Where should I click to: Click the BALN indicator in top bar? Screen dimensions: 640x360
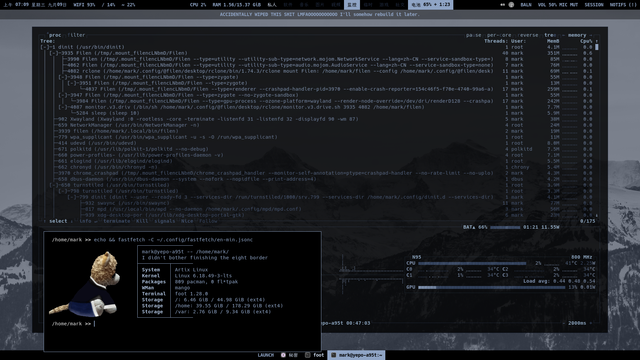(526, 5)
